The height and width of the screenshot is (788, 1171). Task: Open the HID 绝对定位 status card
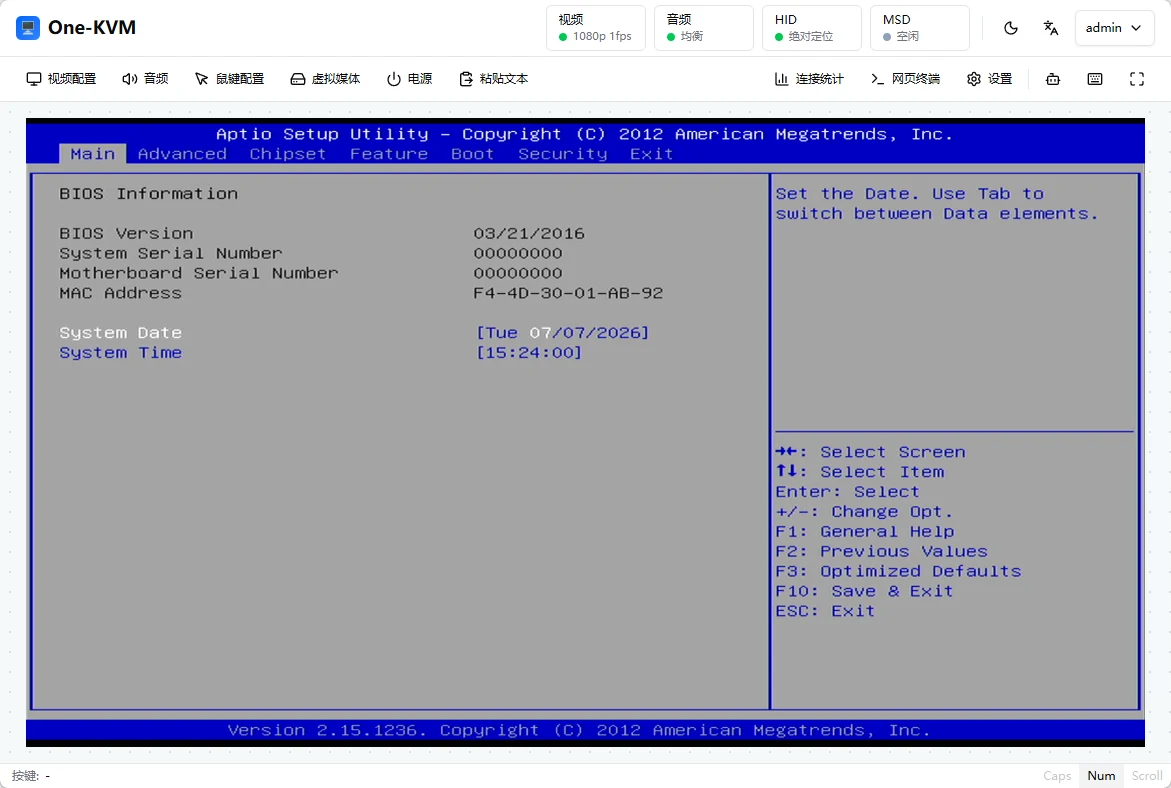click(812, 28)
